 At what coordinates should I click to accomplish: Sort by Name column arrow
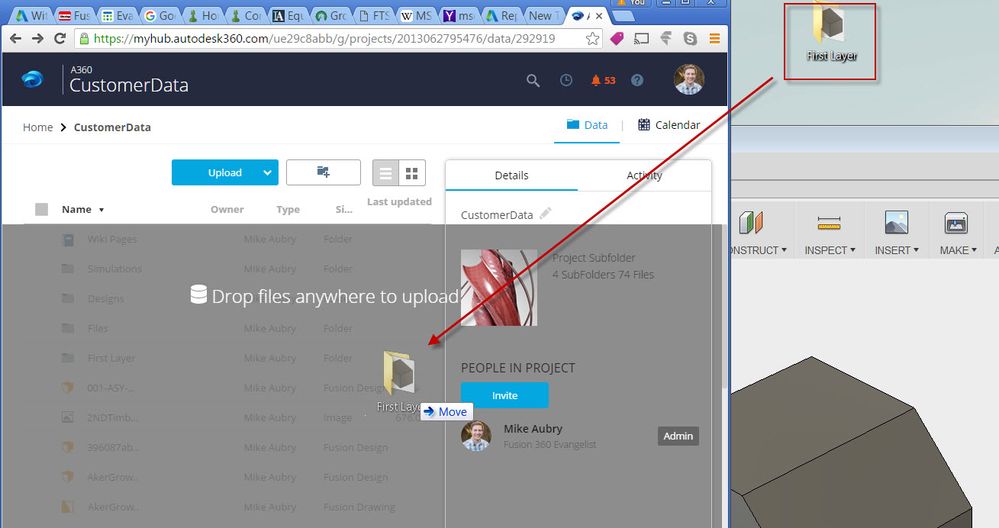pyautogui.click(x=101, y=210)
